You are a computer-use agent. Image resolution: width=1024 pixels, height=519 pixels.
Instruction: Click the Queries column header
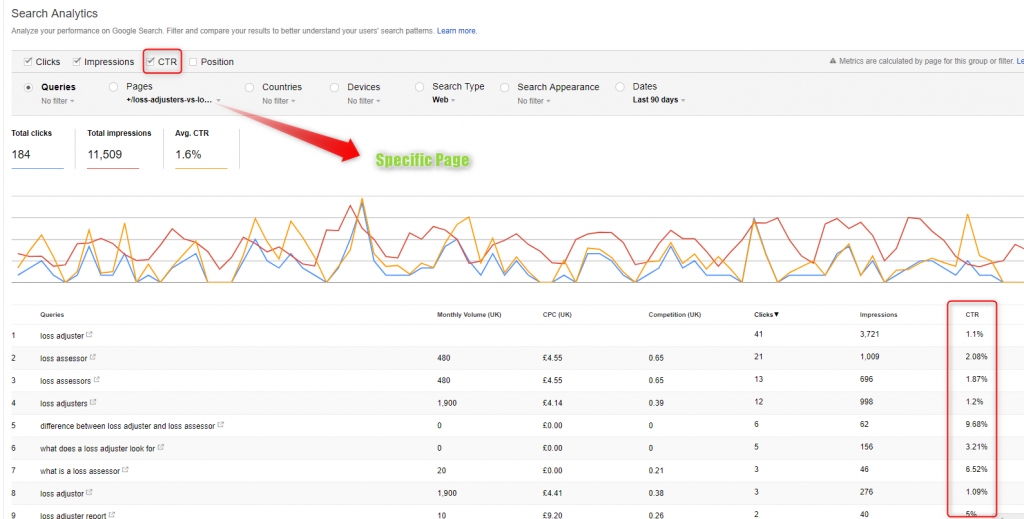(x=52, y=315)
